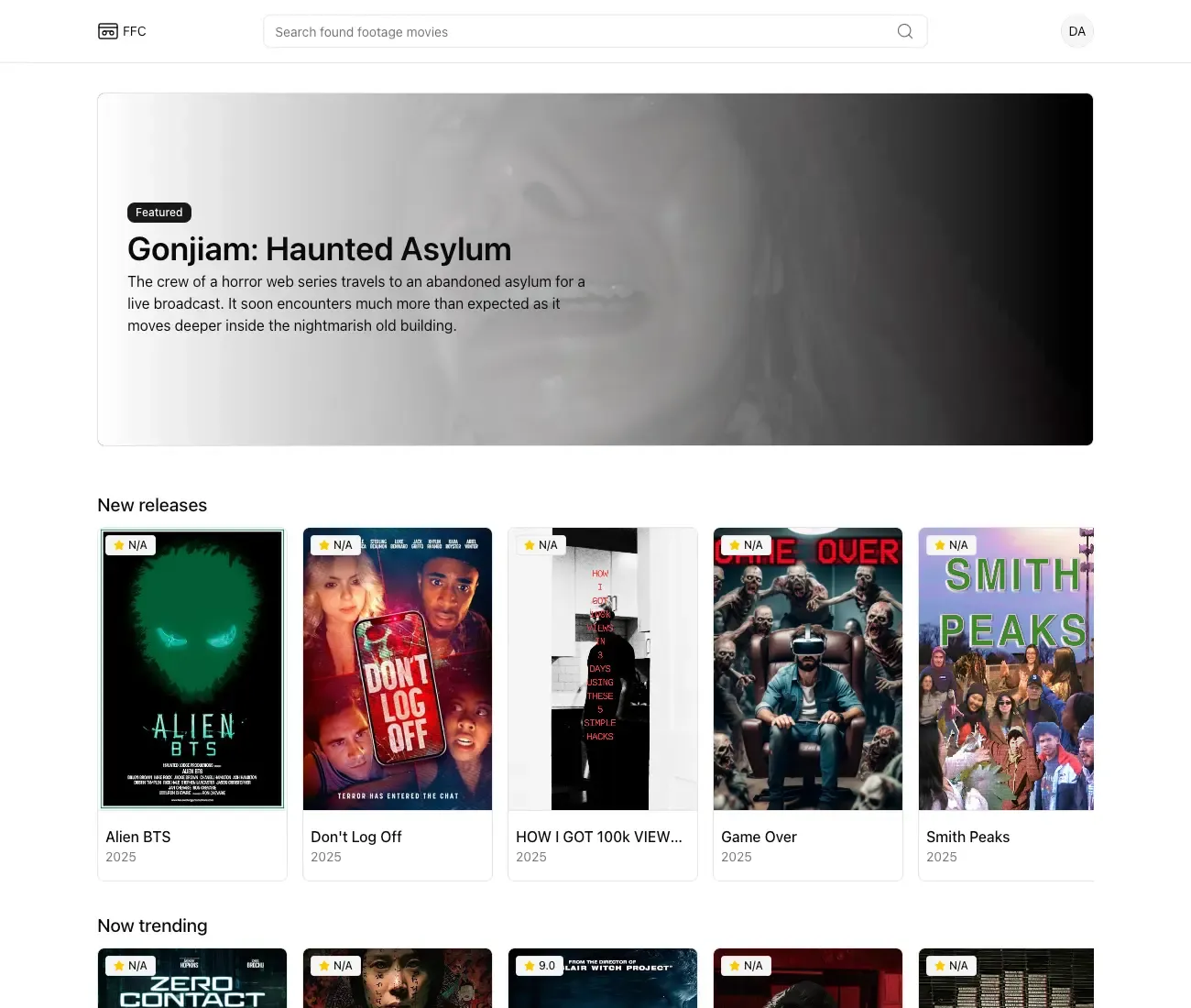Click the star badge on the Game Over poster
The image size is (1191, 1008).
pos(746,544)
